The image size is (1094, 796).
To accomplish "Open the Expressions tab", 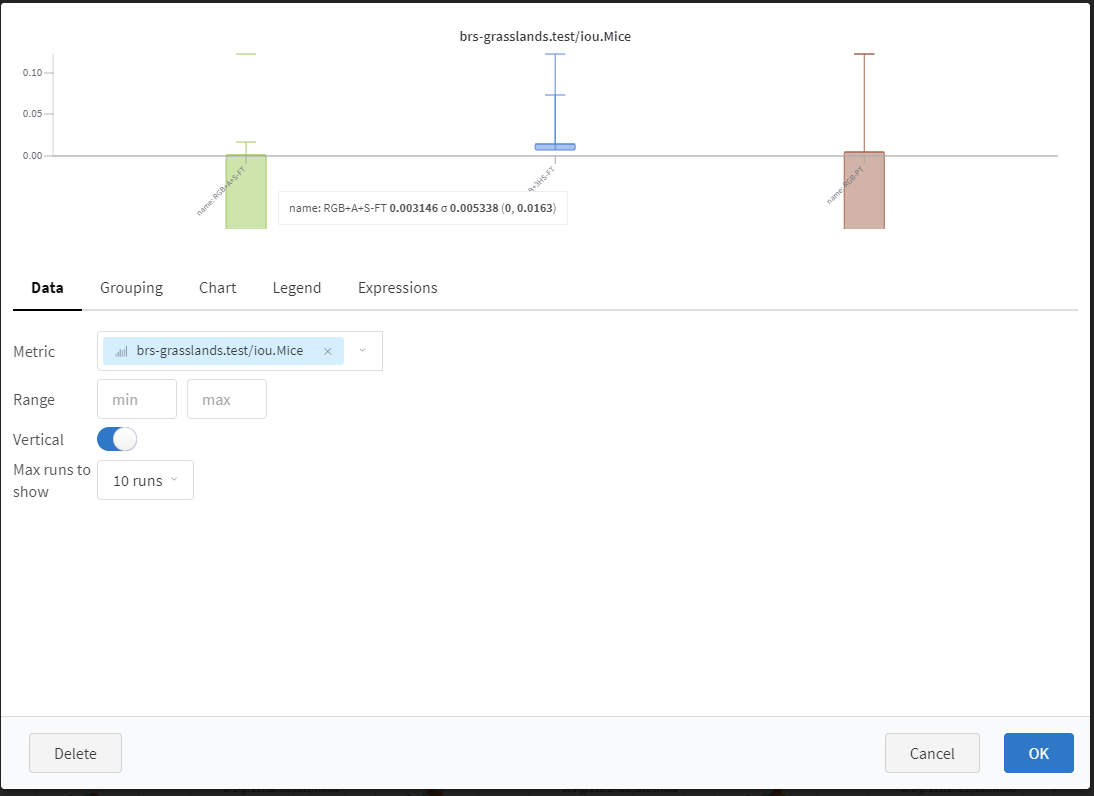I will click(x=398, y=287).
